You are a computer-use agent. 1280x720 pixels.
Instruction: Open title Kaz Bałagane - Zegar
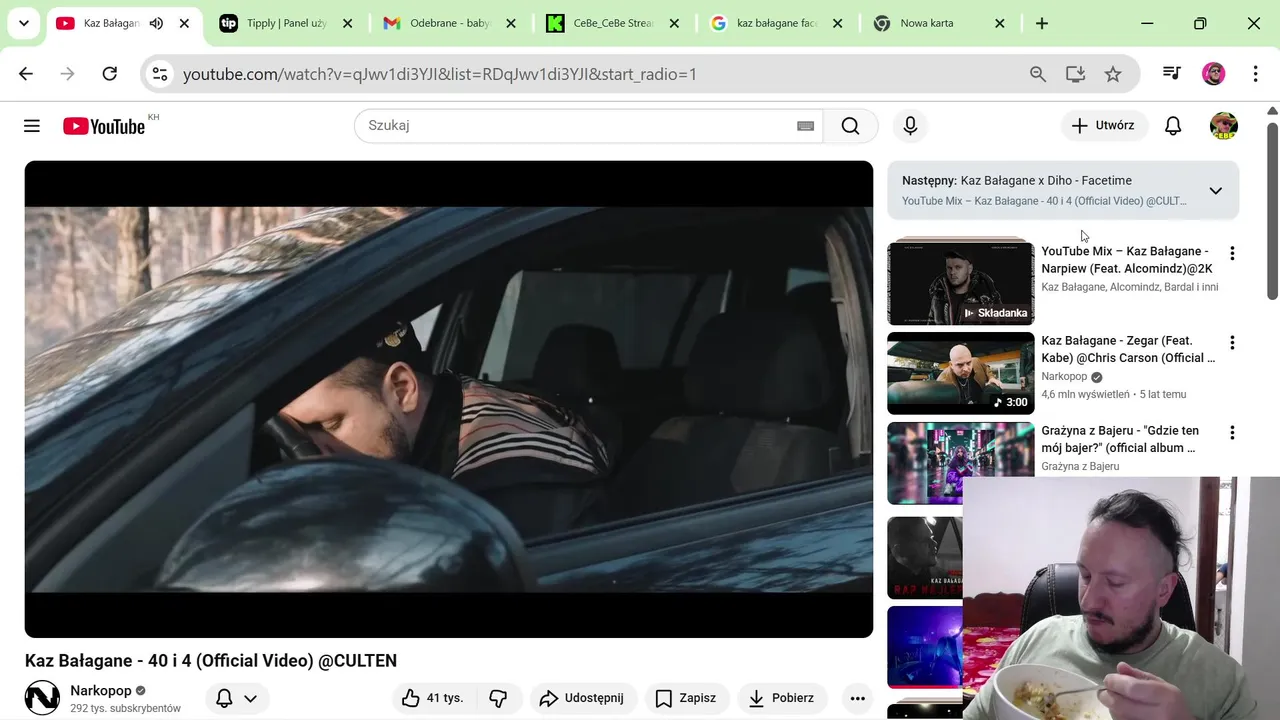tap(1128, 349)
